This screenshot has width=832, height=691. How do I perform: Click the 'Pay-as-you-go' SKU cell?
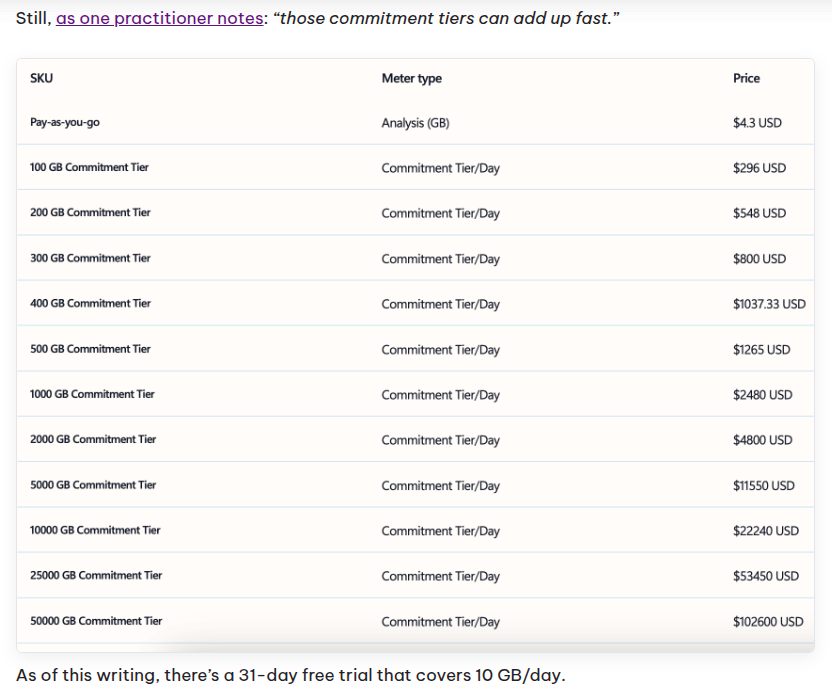click(x=65, y=122)
